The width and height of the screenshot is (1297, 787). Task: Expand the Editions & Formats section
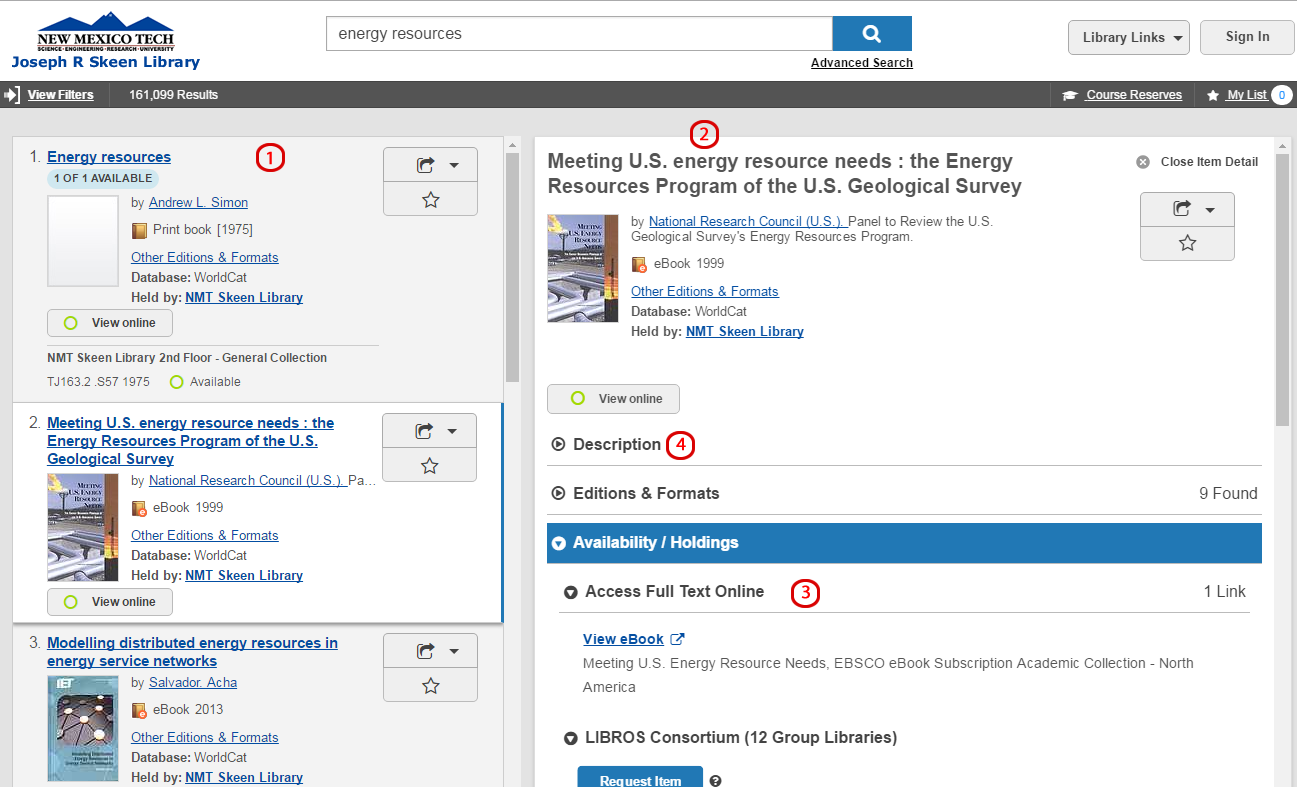click(x=635, y=493)
